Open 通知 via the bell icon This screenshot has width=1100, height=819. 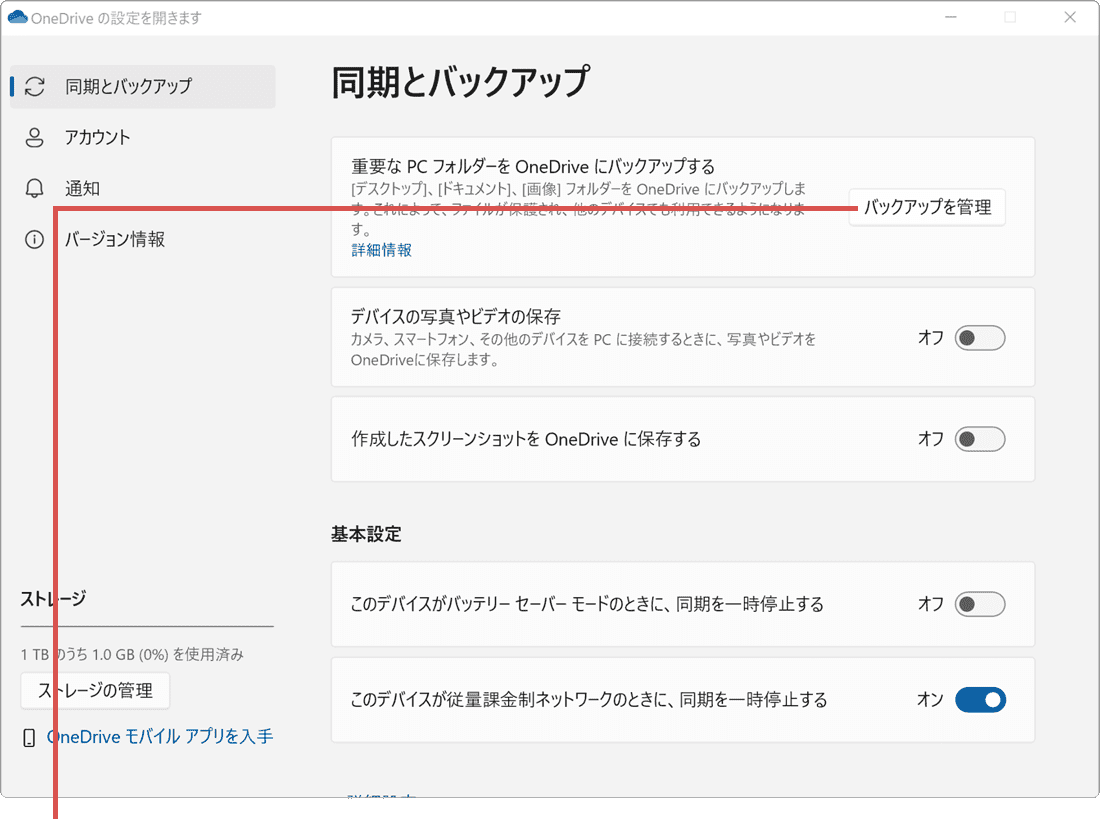pos(33,188)
